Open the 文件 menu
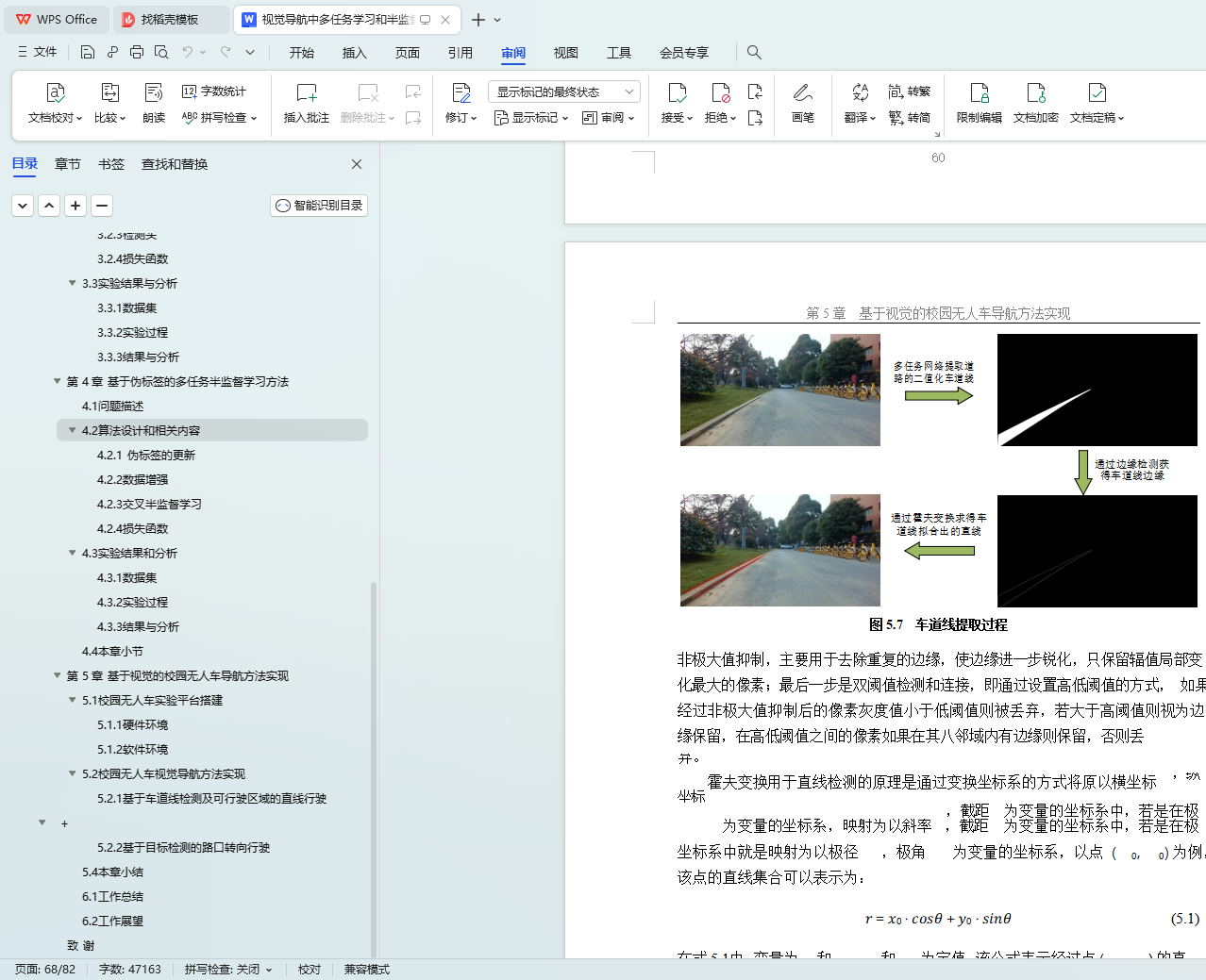 coord(37,52)
